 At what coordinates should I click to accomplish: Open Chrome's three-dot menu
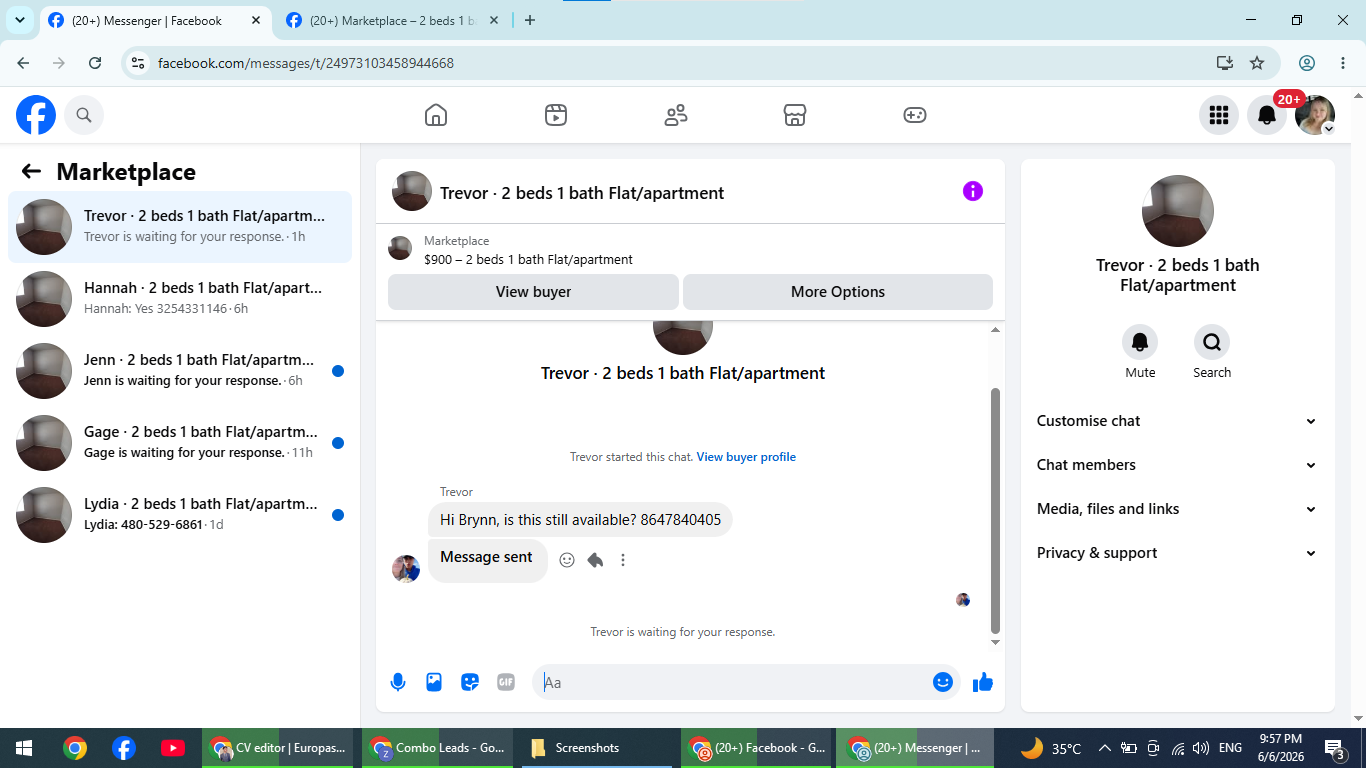1343,63
